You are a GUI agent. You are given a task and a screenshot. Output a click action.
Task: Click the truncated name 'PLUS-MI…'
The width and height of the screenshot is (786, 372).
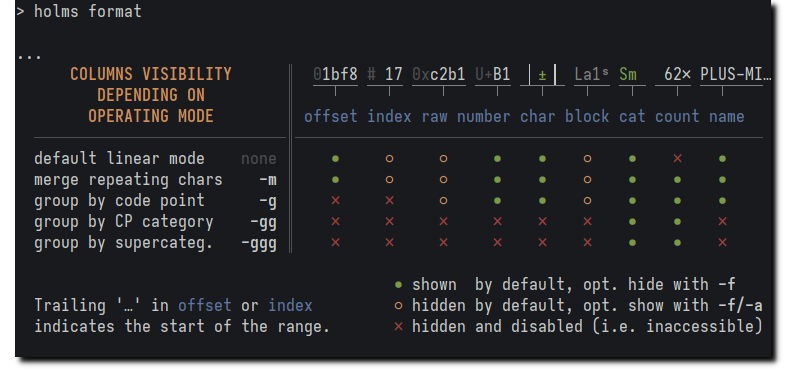[x=736, y=75]
